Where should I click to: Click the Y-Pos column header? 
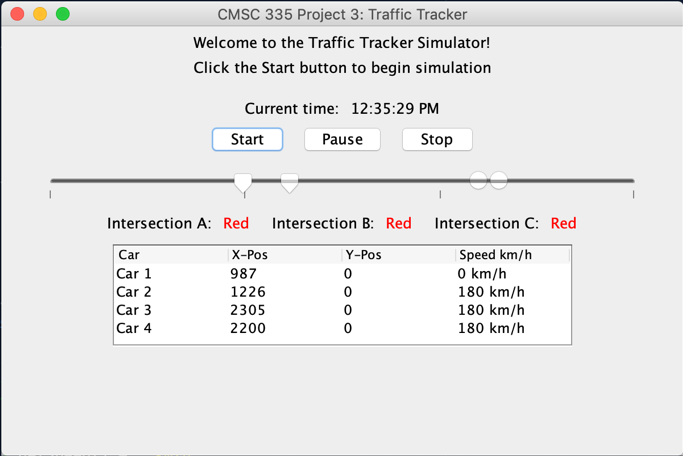399,255
